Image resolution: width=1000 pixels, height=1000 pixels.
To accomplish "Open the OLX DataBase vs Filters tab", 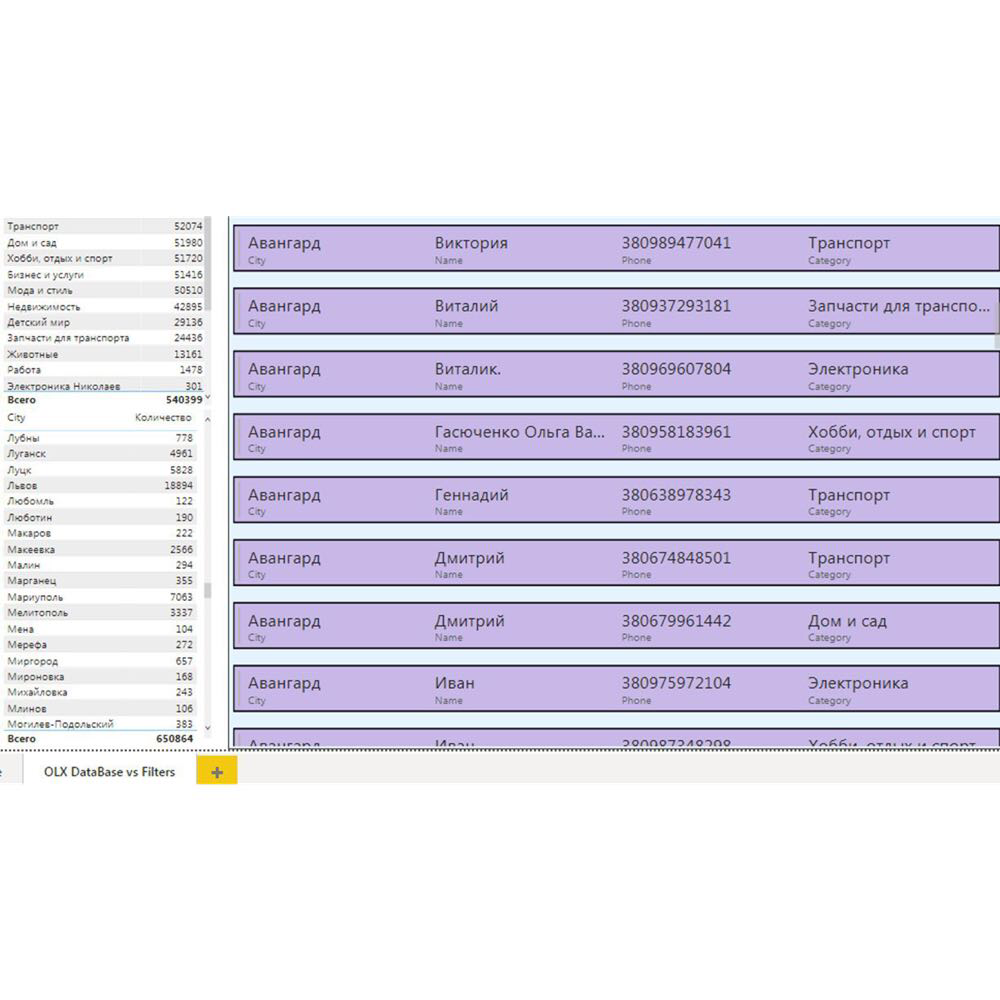I will click(x=109, y=772).
